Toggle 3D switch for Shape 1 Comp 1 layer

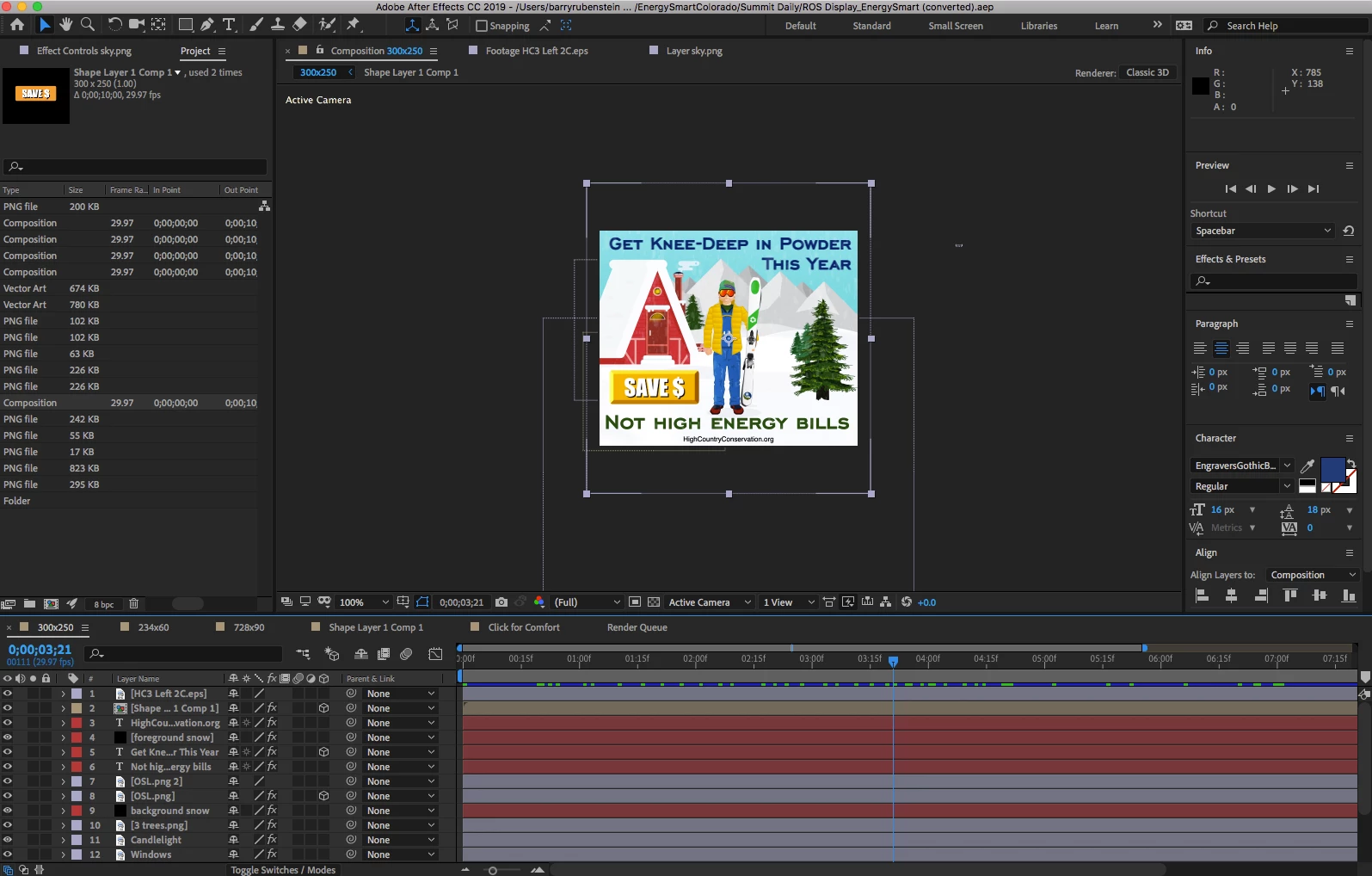[x=323, y=708]
